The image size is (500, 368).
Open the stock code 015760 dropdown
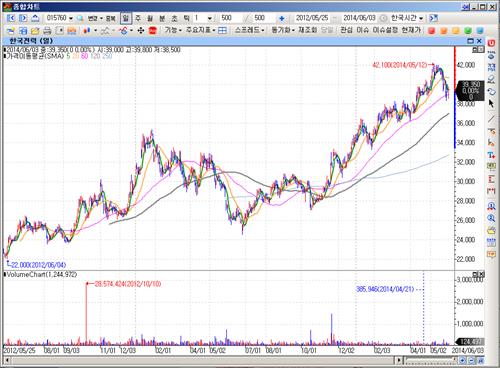click(x=71, y=18)
